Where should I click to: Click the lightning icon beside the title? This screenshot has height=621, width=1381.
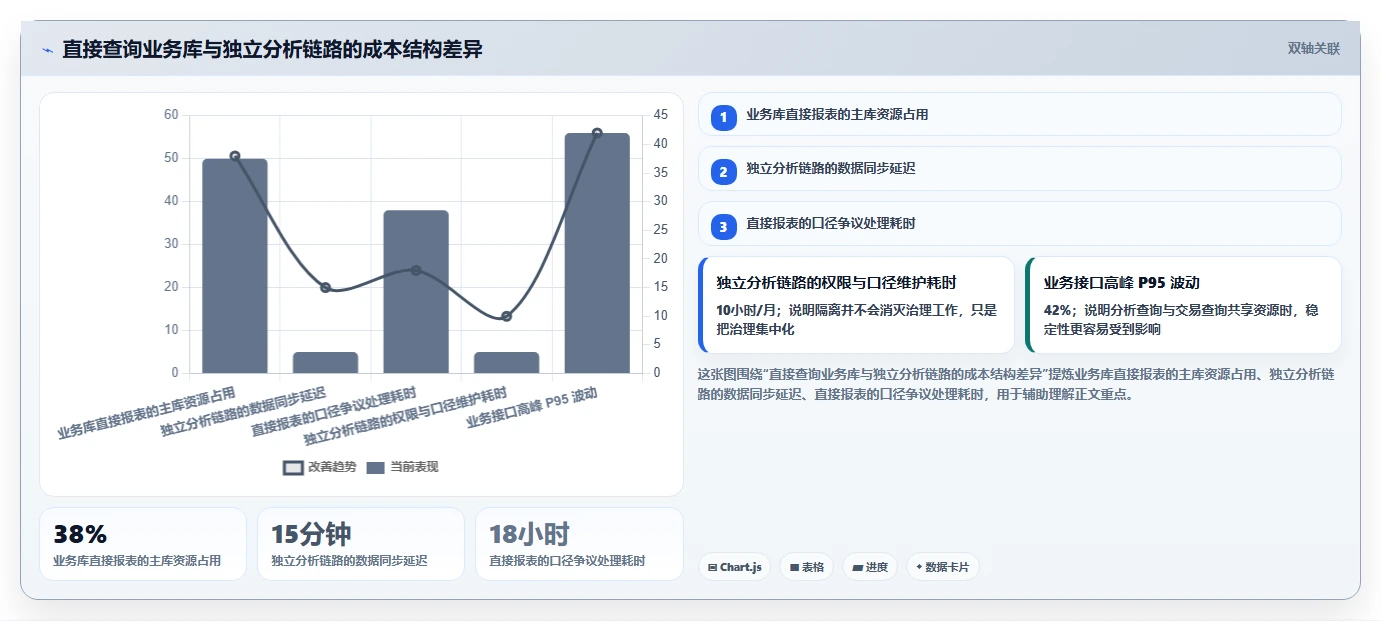[x=47, y=50]
